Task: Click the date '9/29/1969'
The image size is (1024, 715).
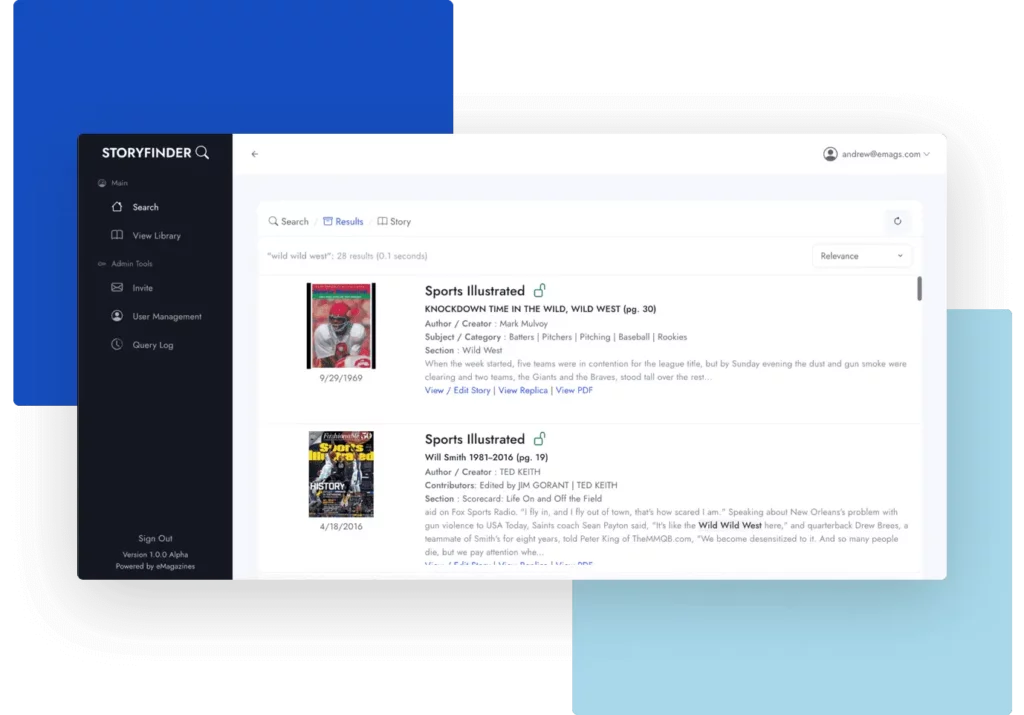Action: (x=341, y=378)
